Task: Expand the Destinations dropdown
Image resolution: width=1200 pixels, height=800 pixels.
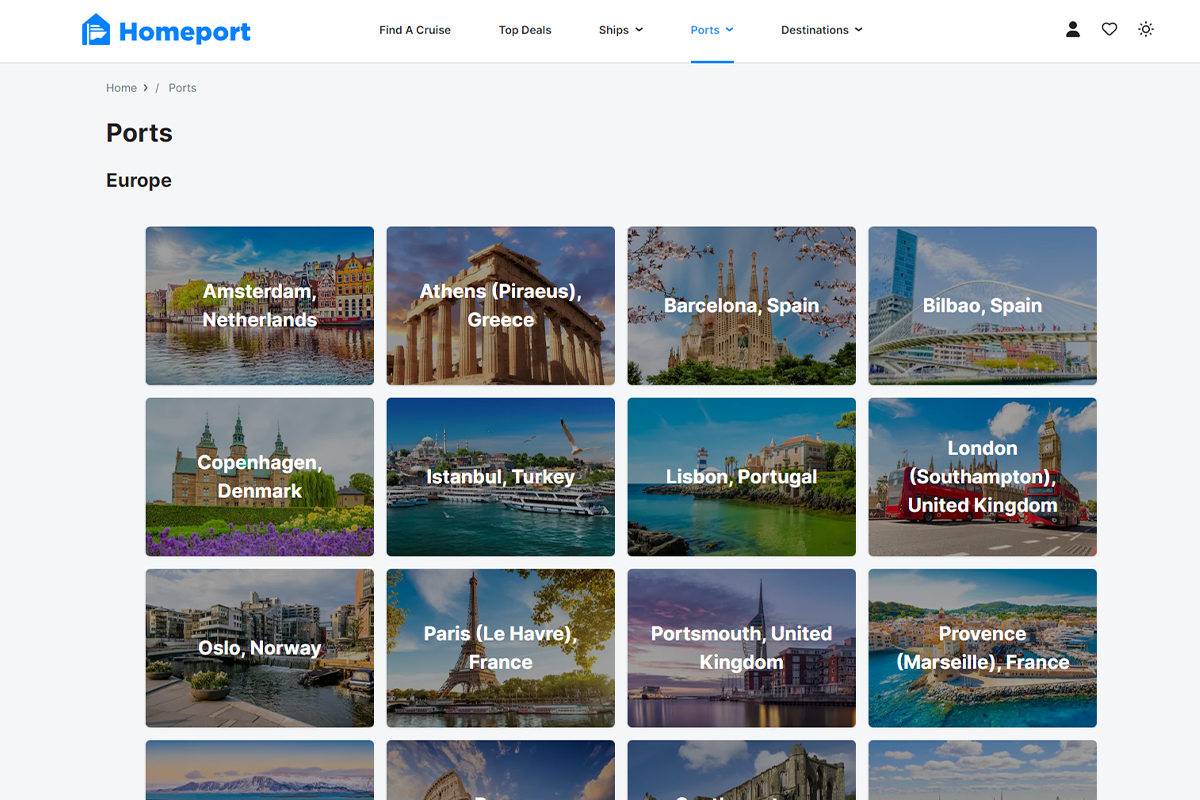Action: click(822, 30)
